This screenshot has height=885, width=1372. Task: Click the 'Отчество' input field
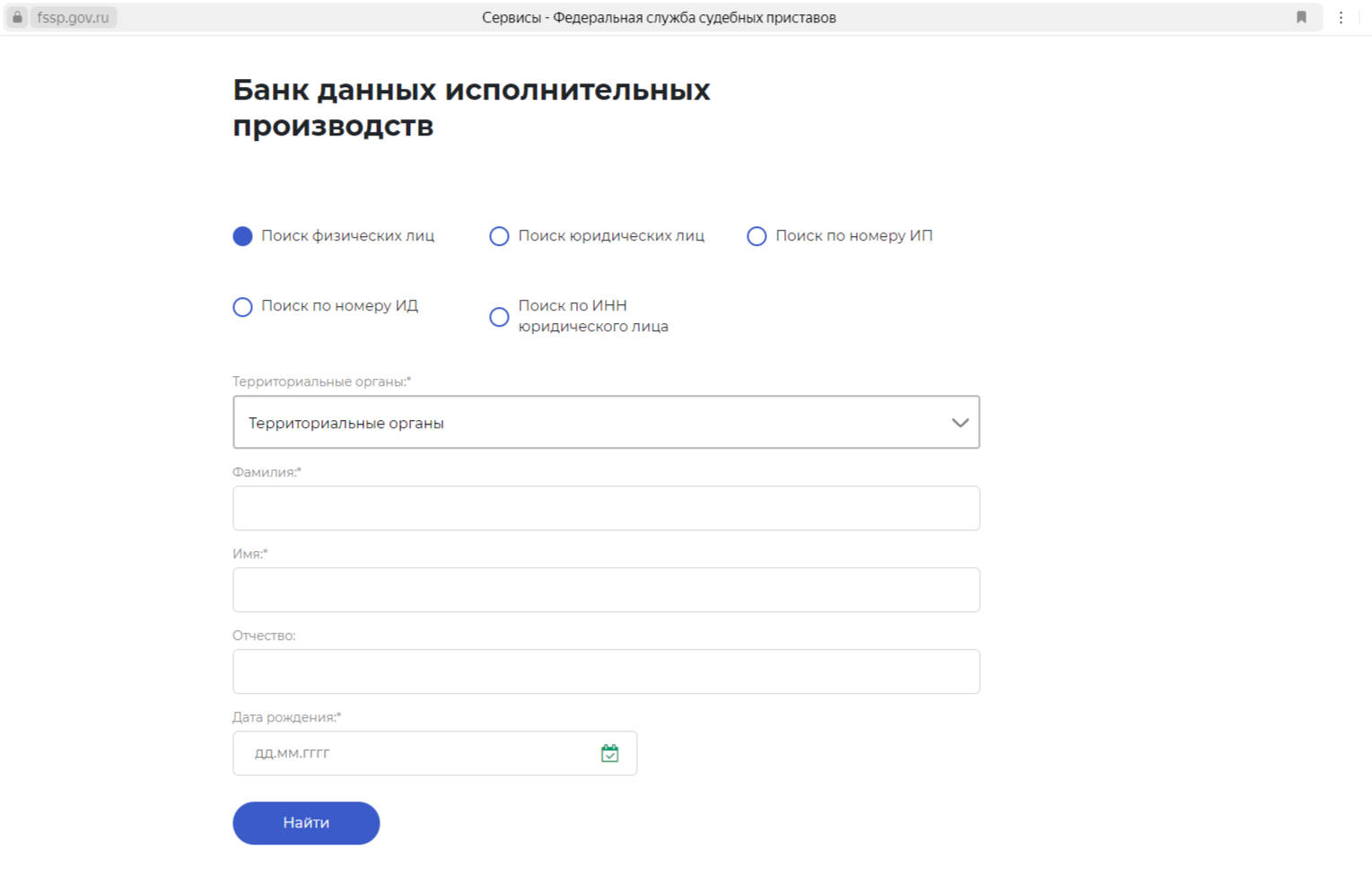606,671
